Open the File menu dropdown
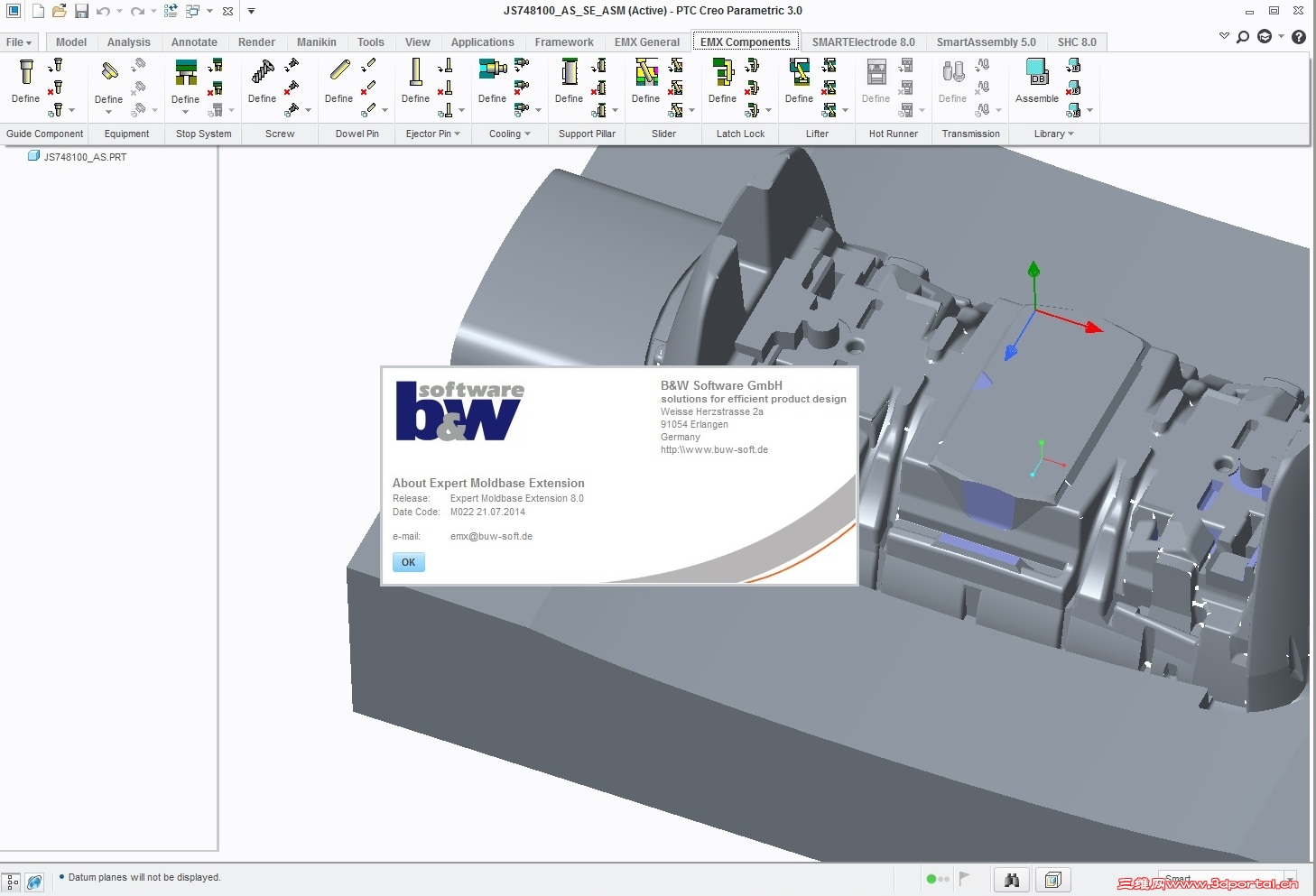The height and width of the screenshot is (896, 1316). [x=19, y=42]
